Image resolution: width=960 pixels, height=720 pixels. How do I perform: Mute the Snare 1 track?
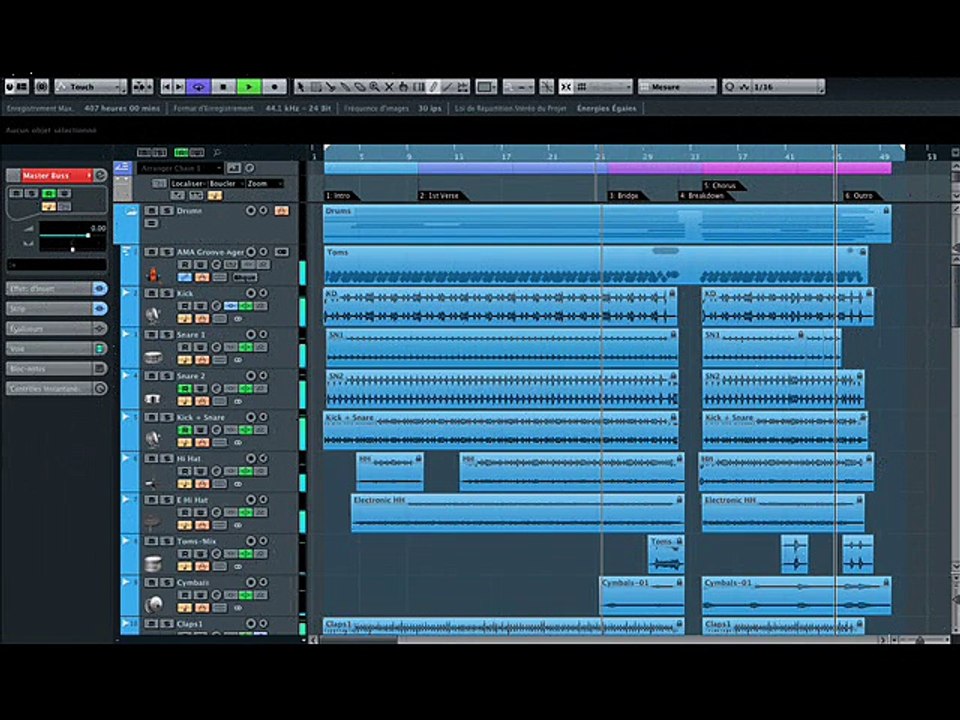click(x=151, y=334)
